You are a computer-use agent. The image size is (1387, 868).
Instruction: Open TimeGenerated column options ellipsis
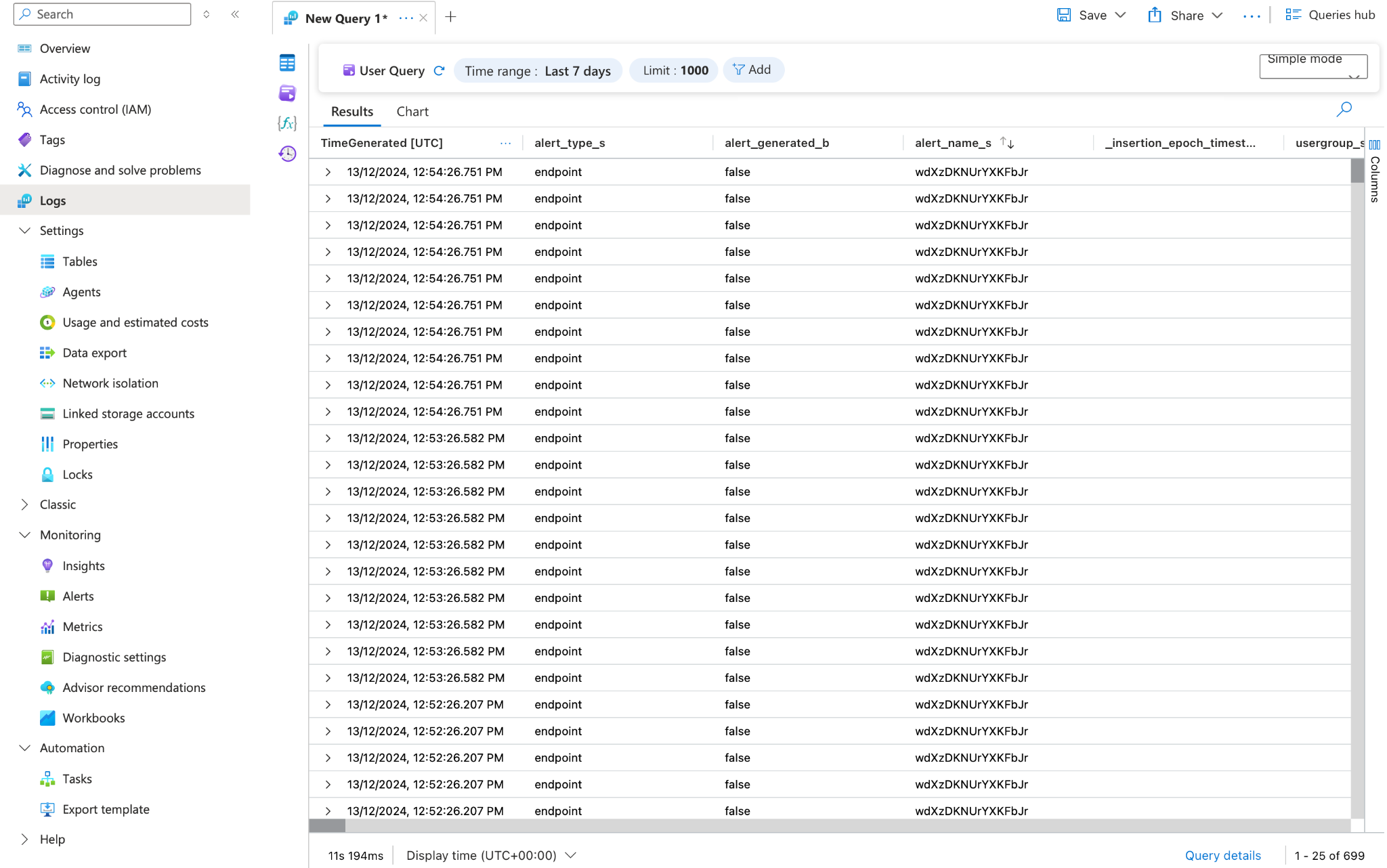click(x=506, y=143)
